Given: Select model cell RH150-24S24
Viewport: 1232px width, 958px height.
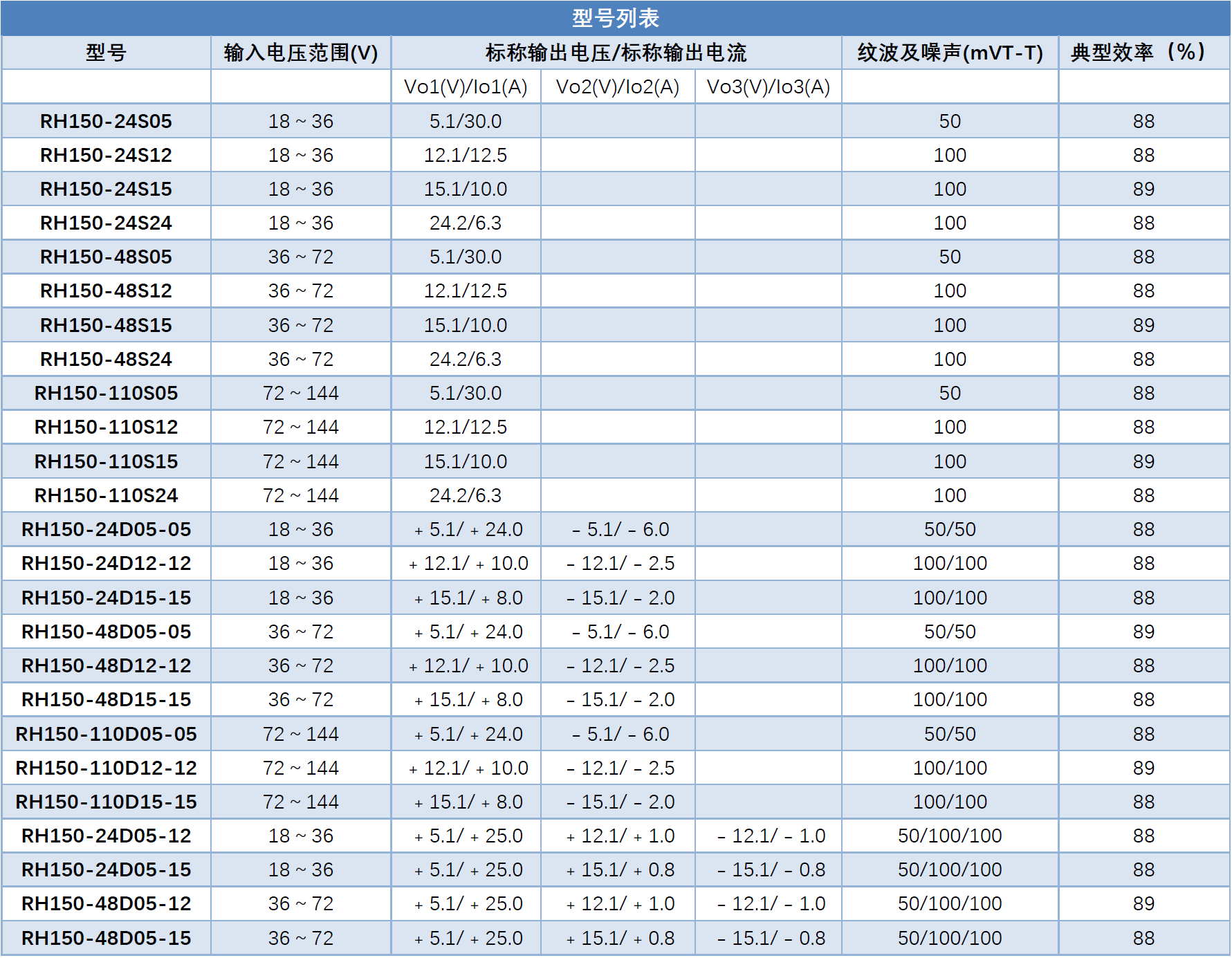Looking at the screenshot, I should tap(106, 223).
